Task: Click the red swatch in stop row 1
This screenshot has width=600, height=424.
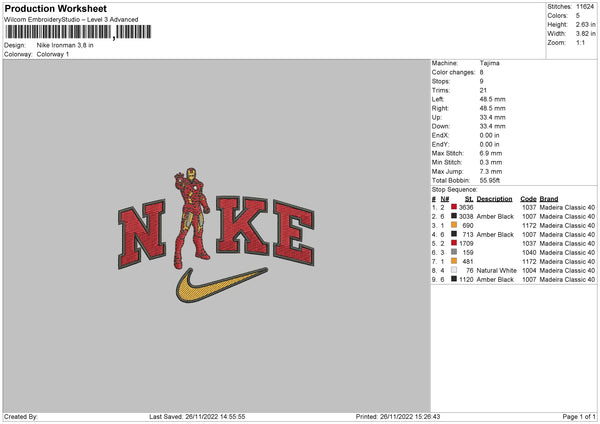Action: click(454, 207)
